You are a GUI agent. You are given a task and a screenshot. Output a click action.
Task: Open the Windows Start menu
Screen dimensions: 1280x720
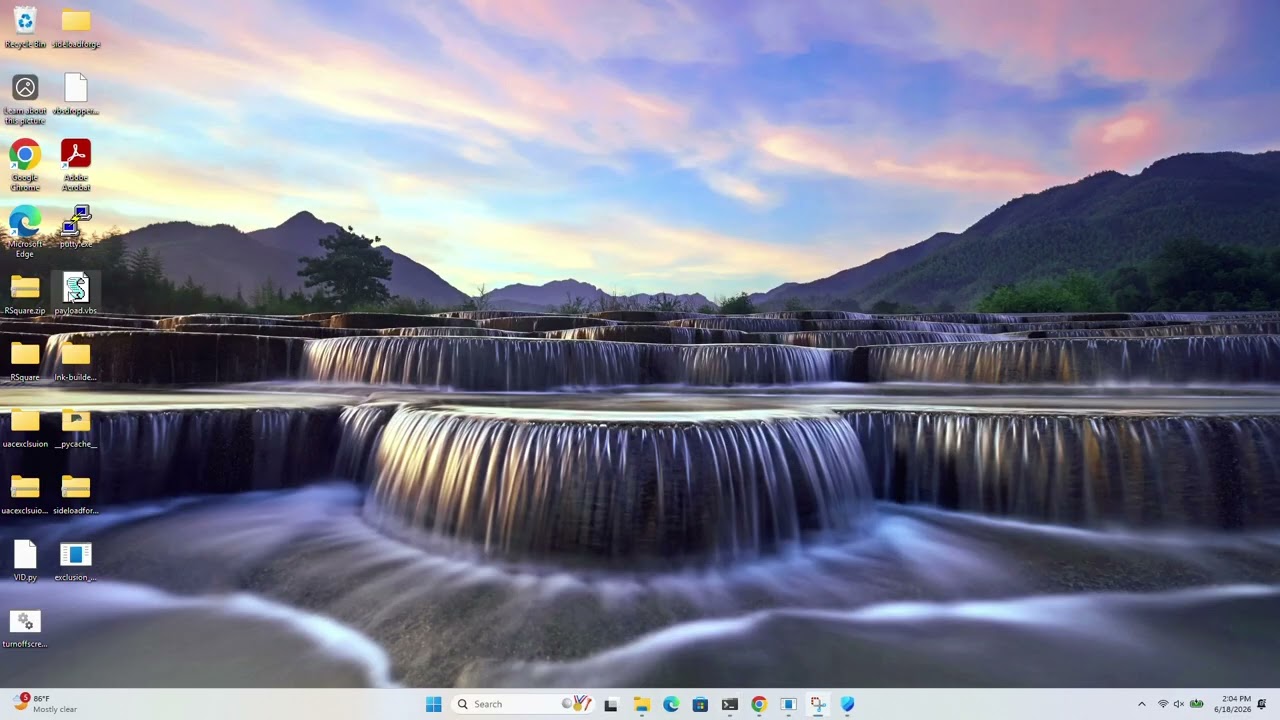433,704
